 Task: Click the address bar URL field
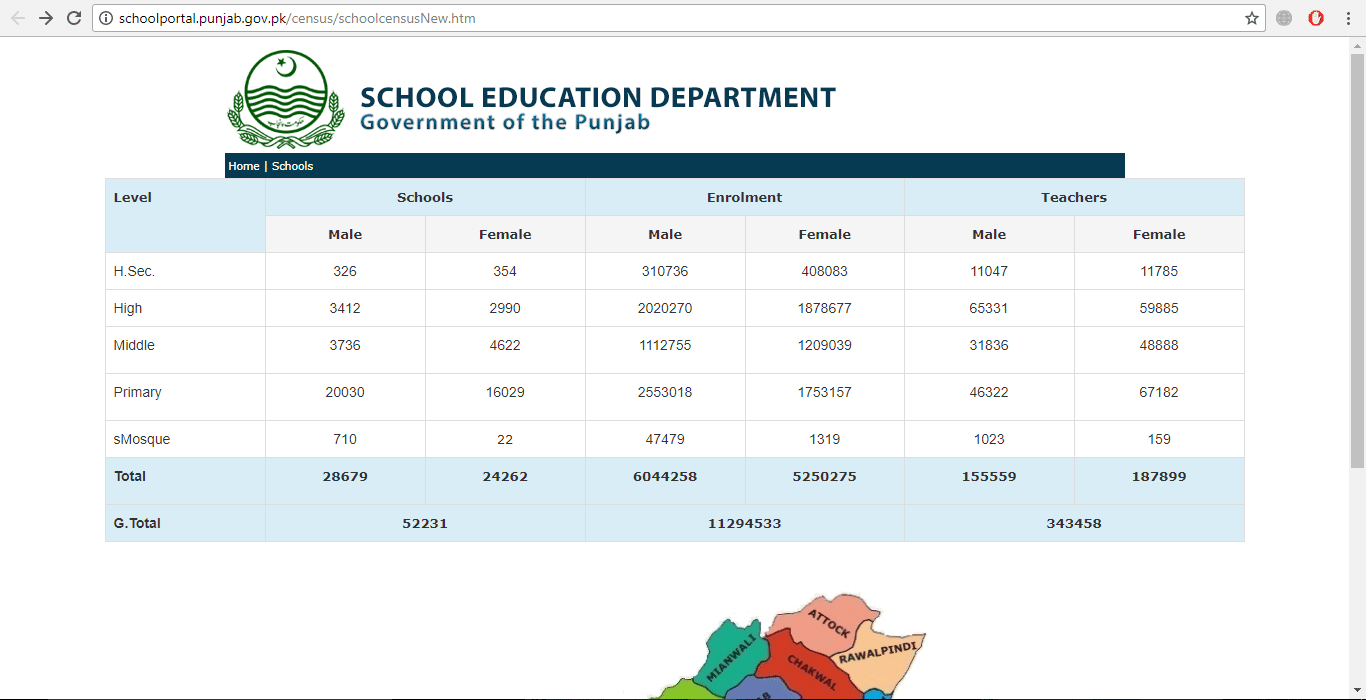click(x=678, y=18)
